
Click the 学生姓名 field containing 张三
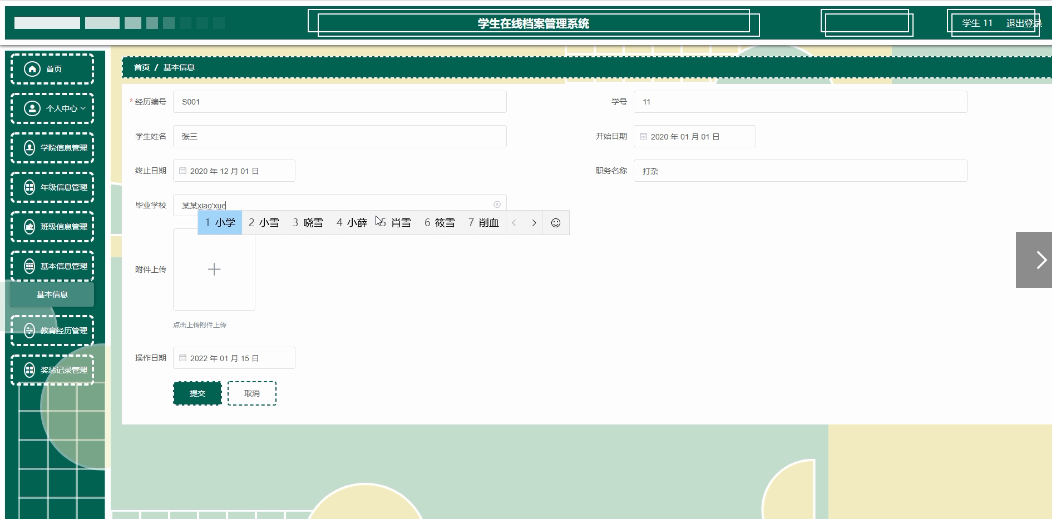pyautogui.click(x=339, y=136)
